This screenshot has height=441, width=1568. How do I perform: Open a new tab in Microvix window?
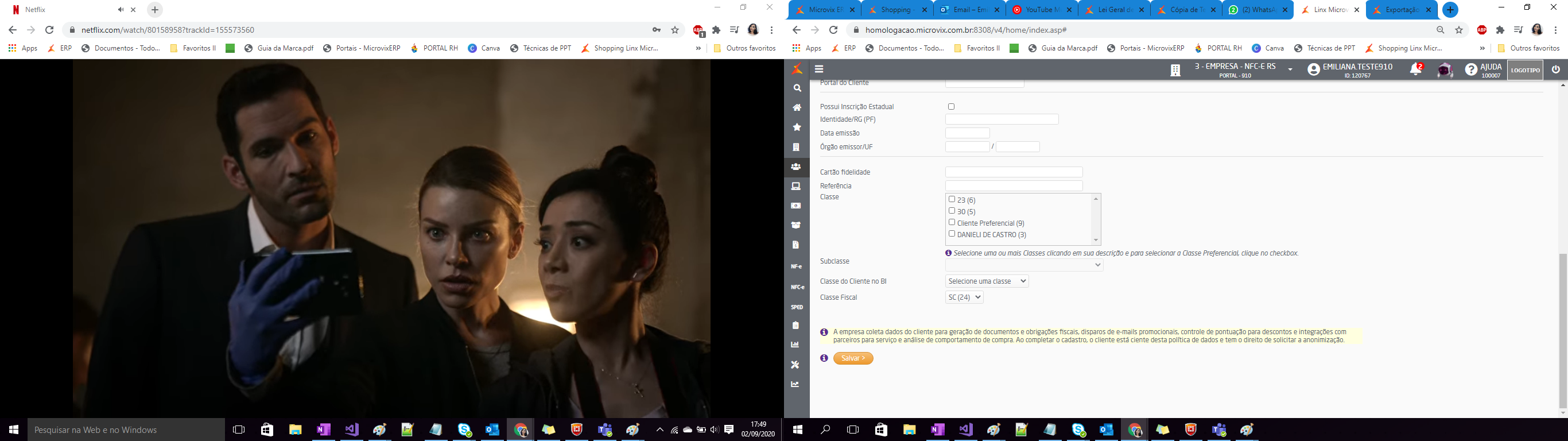(1450, 10)
